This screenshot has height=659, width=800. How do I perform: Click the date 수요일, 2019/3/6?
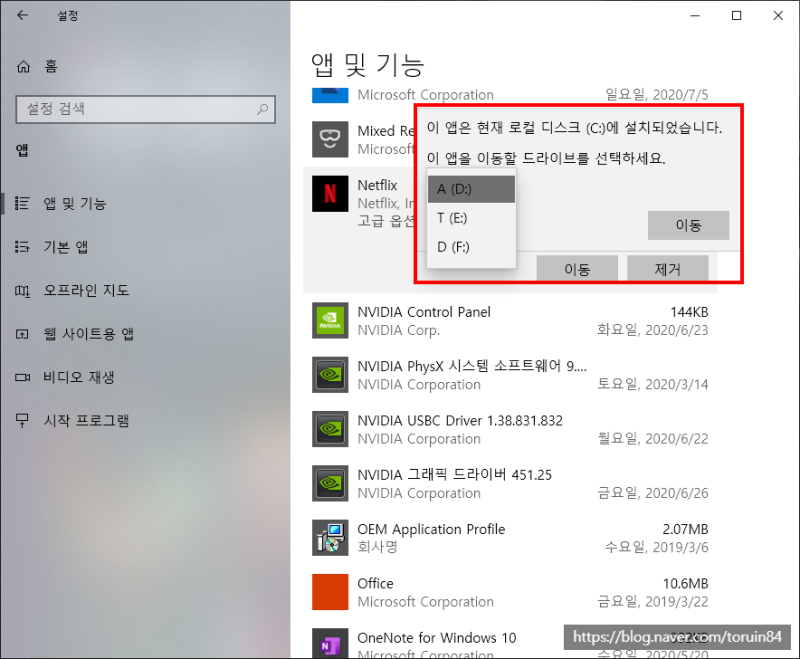click(656, 547)
